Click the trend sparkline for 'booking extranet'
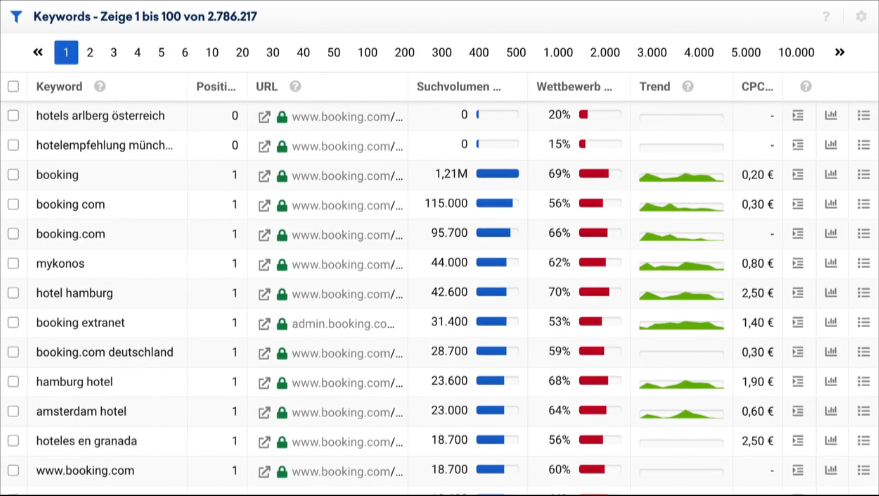This screenshot has width=879, height=496. coord(681,324)
